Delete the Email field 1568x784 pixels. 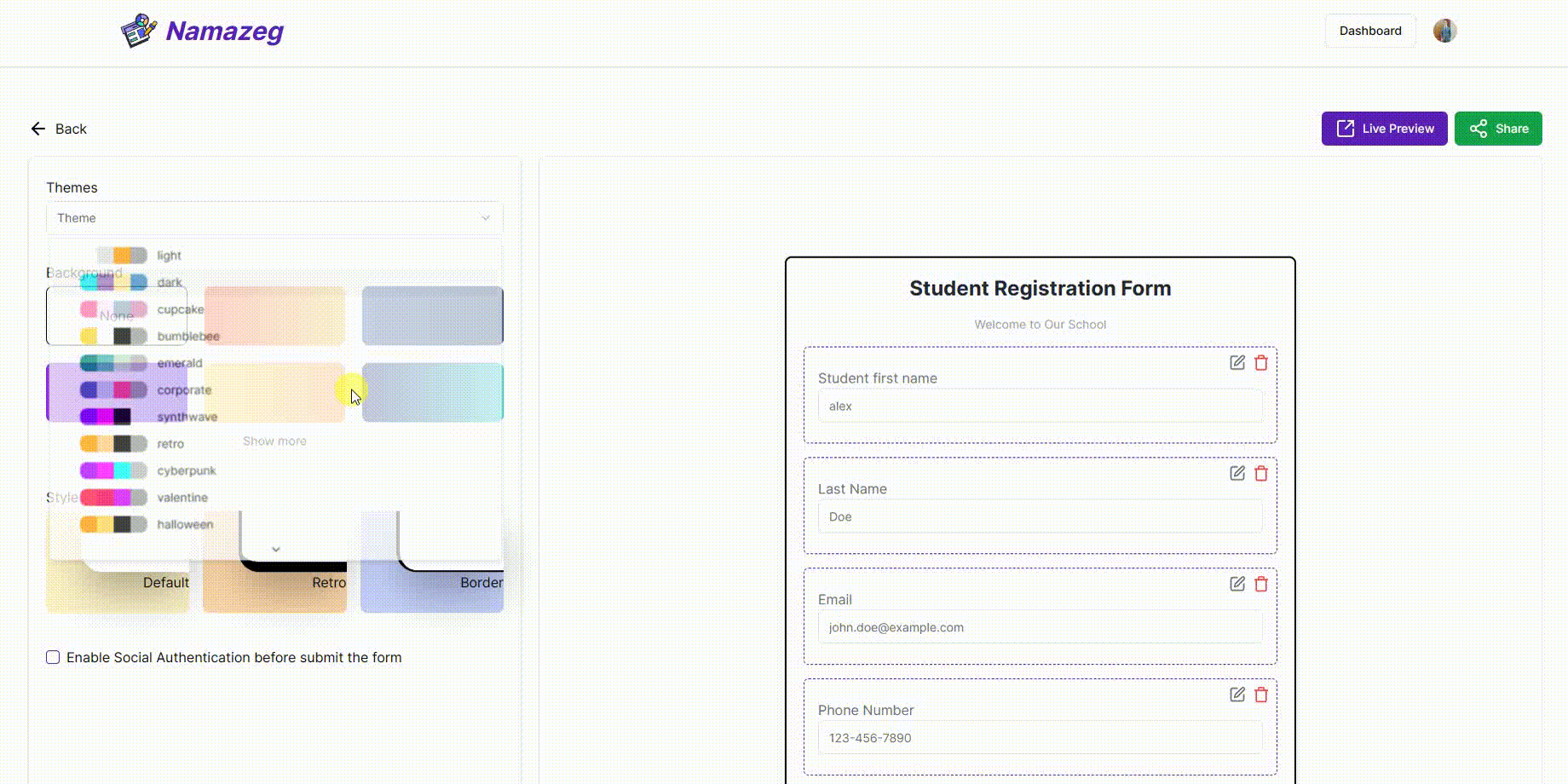pyautogui.click(x=1261, y=584)
